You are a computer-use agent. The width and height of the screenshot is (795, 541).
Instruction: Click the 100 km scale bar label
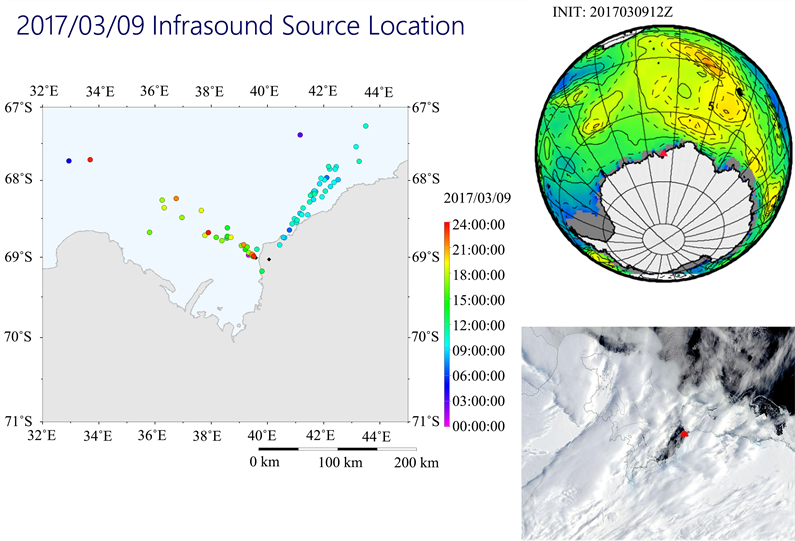click(x=340, y=463)
